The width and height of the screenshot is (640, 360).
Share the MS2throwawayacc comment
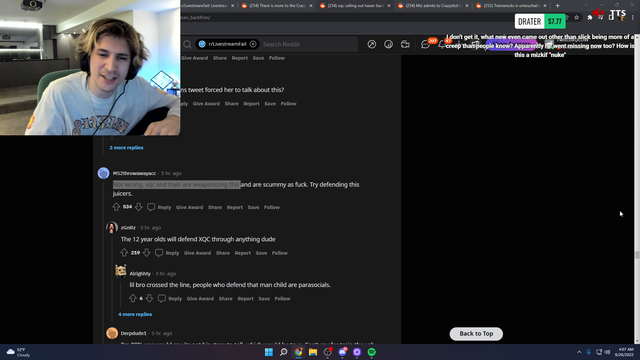point(215,207)
